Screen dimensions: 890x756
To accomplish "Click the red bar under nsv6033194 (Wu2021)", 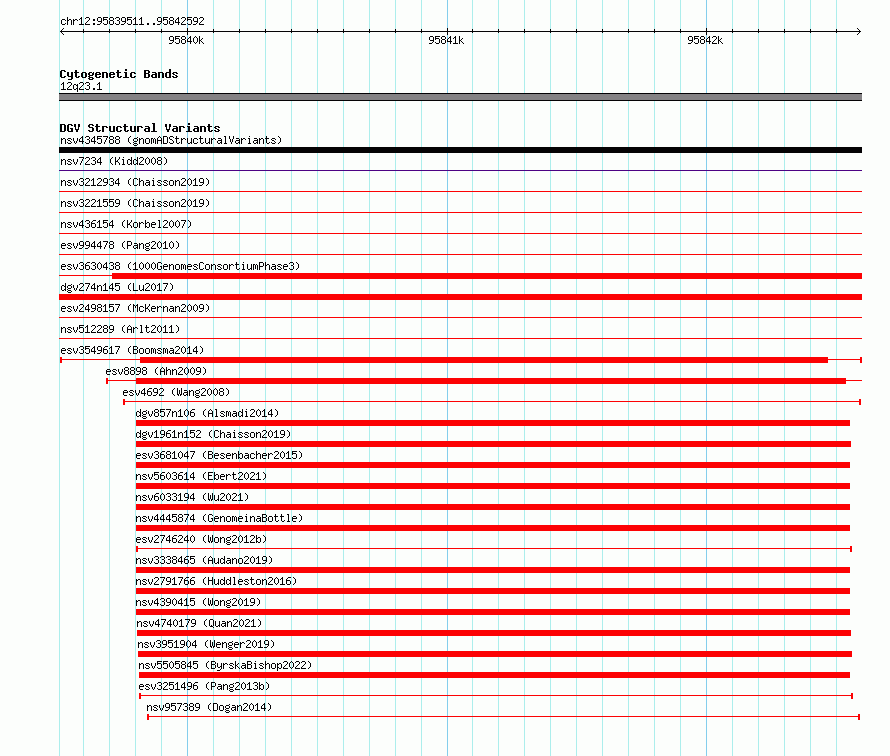I will [493, 507].
